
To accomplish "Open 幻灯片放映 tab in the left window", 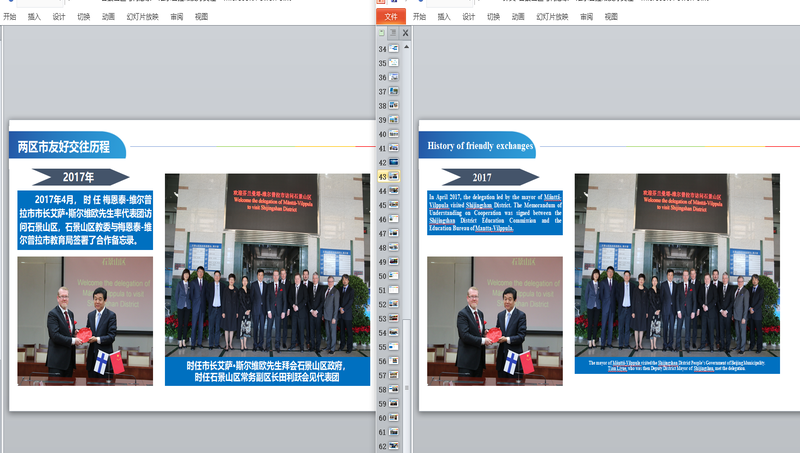I will click(142, 17).
